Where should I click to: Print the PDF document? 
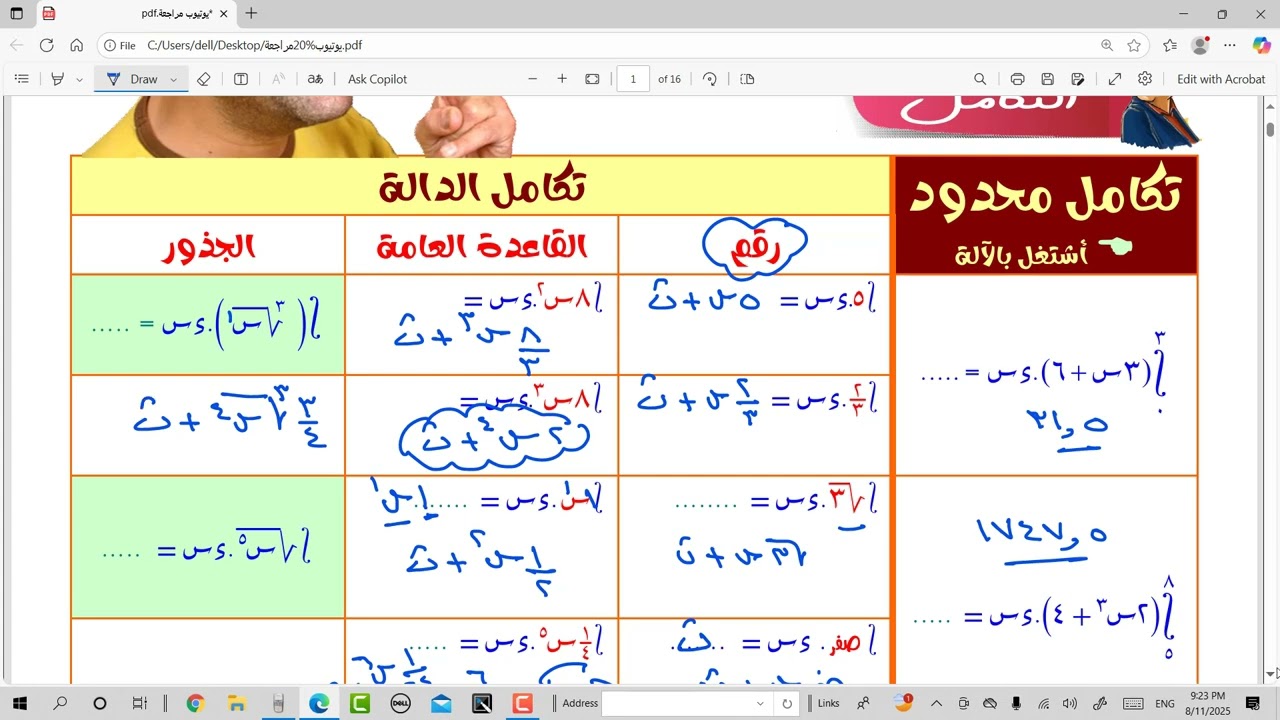pyautogui.click(x=1017, y=79)
